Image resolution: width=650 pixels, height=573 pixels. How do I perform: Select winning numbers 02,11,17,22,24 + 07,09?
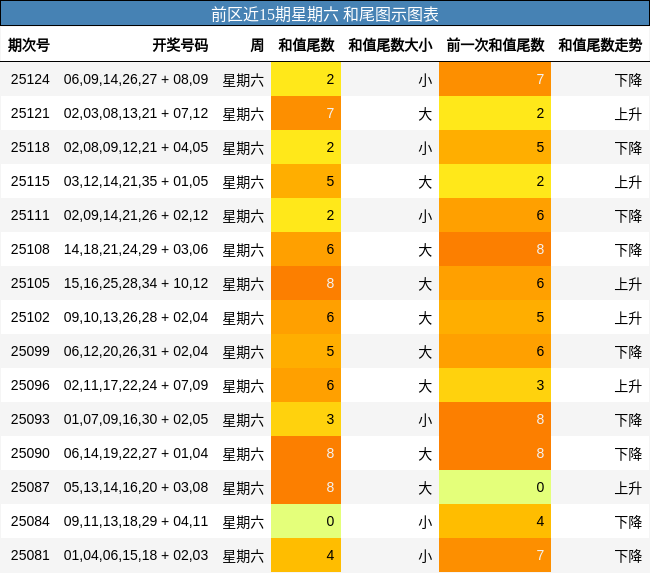point(136,385)
